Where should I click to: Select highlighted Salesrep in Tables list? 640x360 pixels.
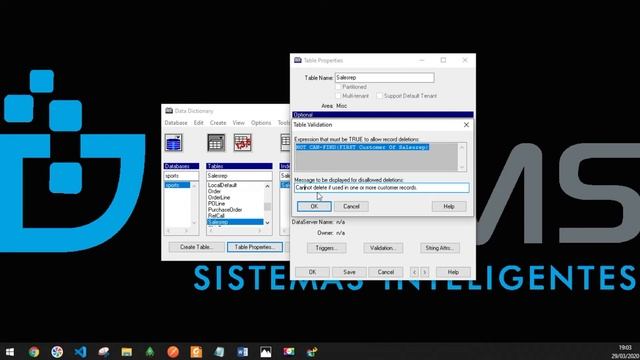point(235,222)
